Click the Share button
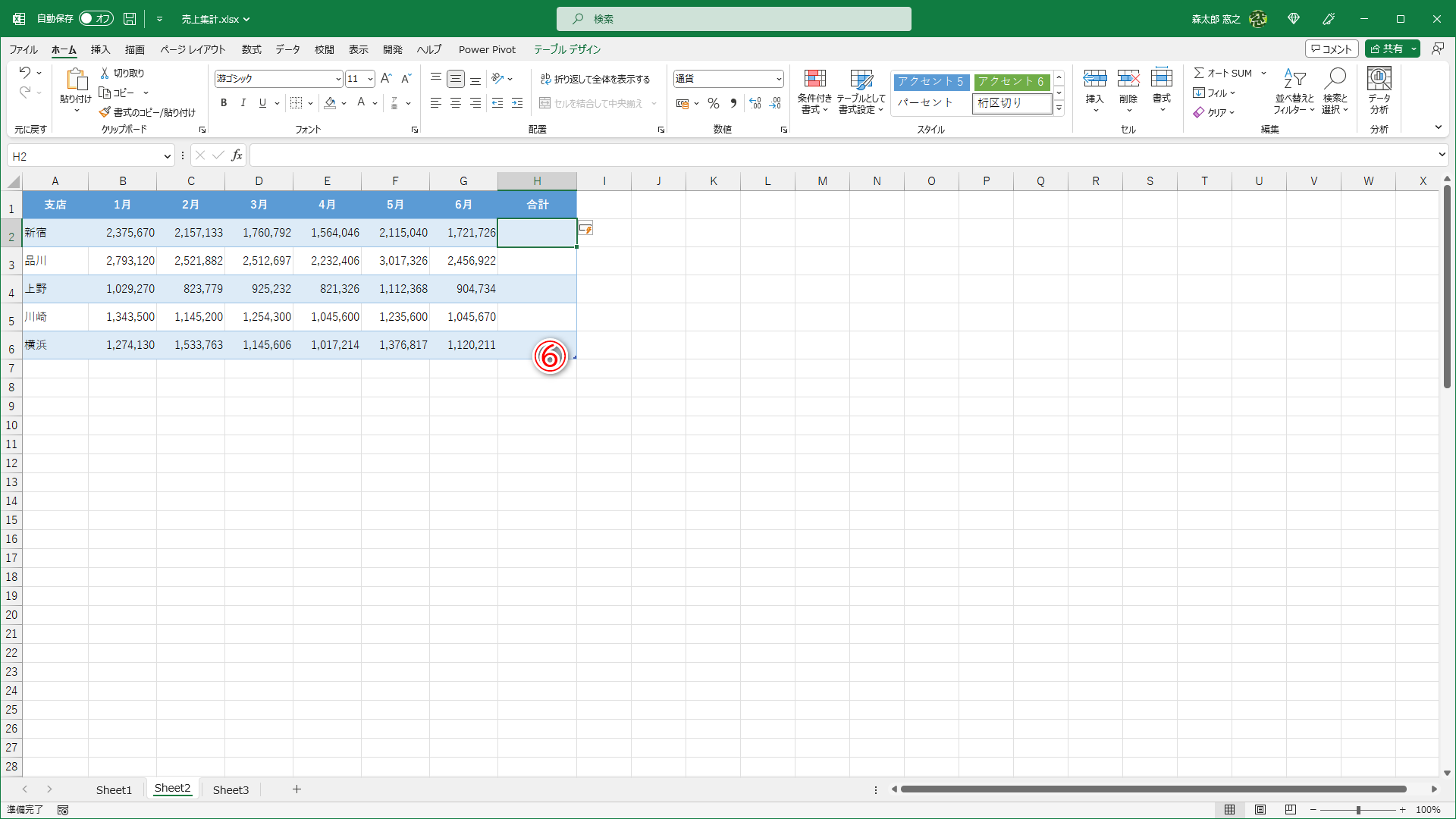Screen dimensions: 1456x819 (x=1387, y=49)
